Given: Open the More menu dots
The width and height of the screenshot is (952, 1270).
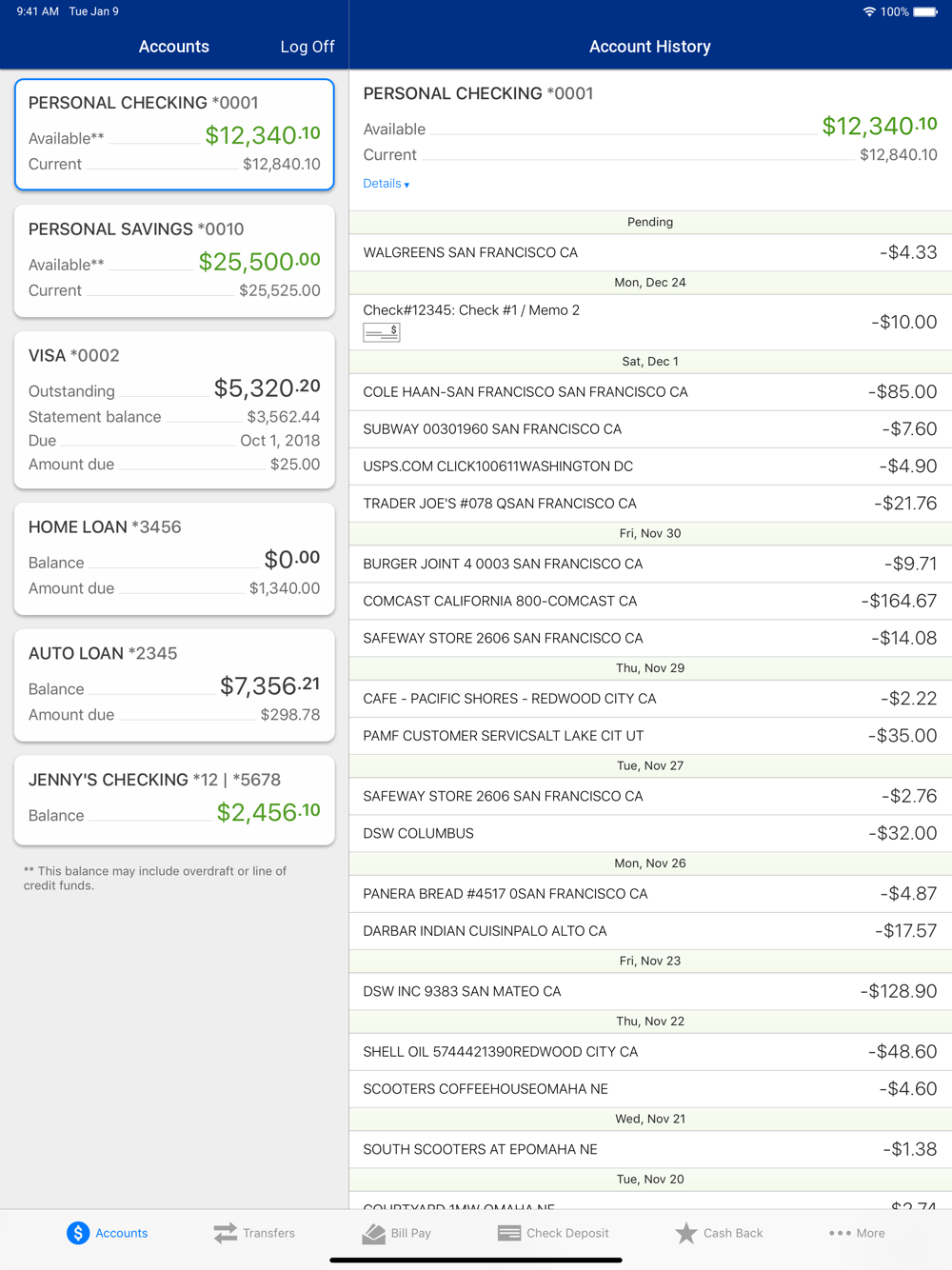Looking at the screenshot, I should tap(840, 1233).
